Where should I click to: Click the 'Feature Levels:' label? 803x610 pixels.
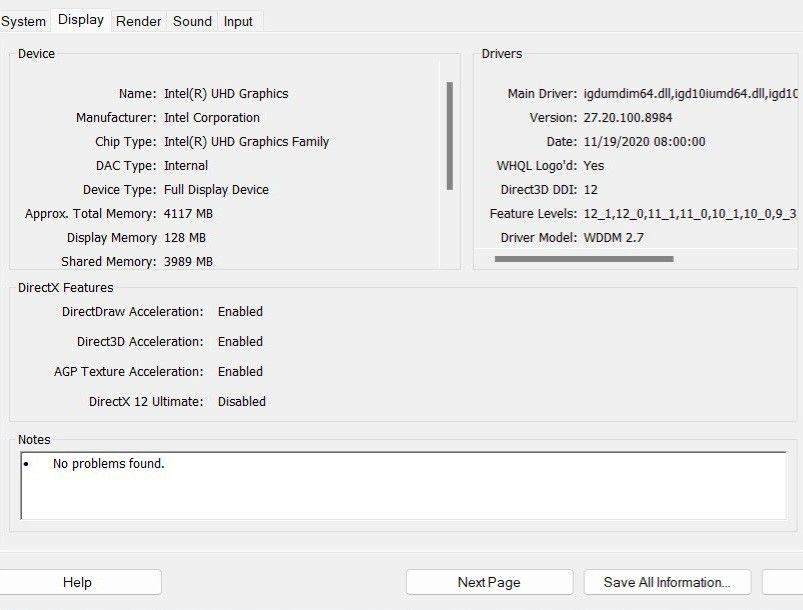(x=533, y=214)
